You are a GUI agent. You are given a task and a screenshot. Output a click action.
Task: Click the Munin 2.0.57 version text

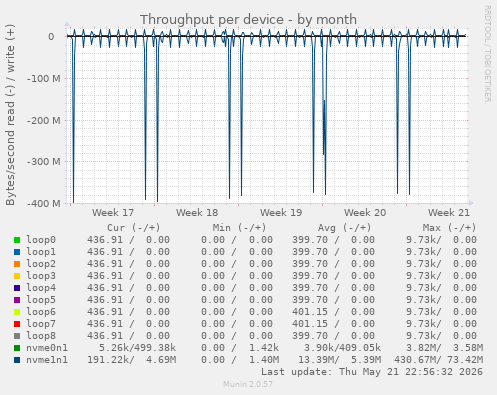point(248,384)
